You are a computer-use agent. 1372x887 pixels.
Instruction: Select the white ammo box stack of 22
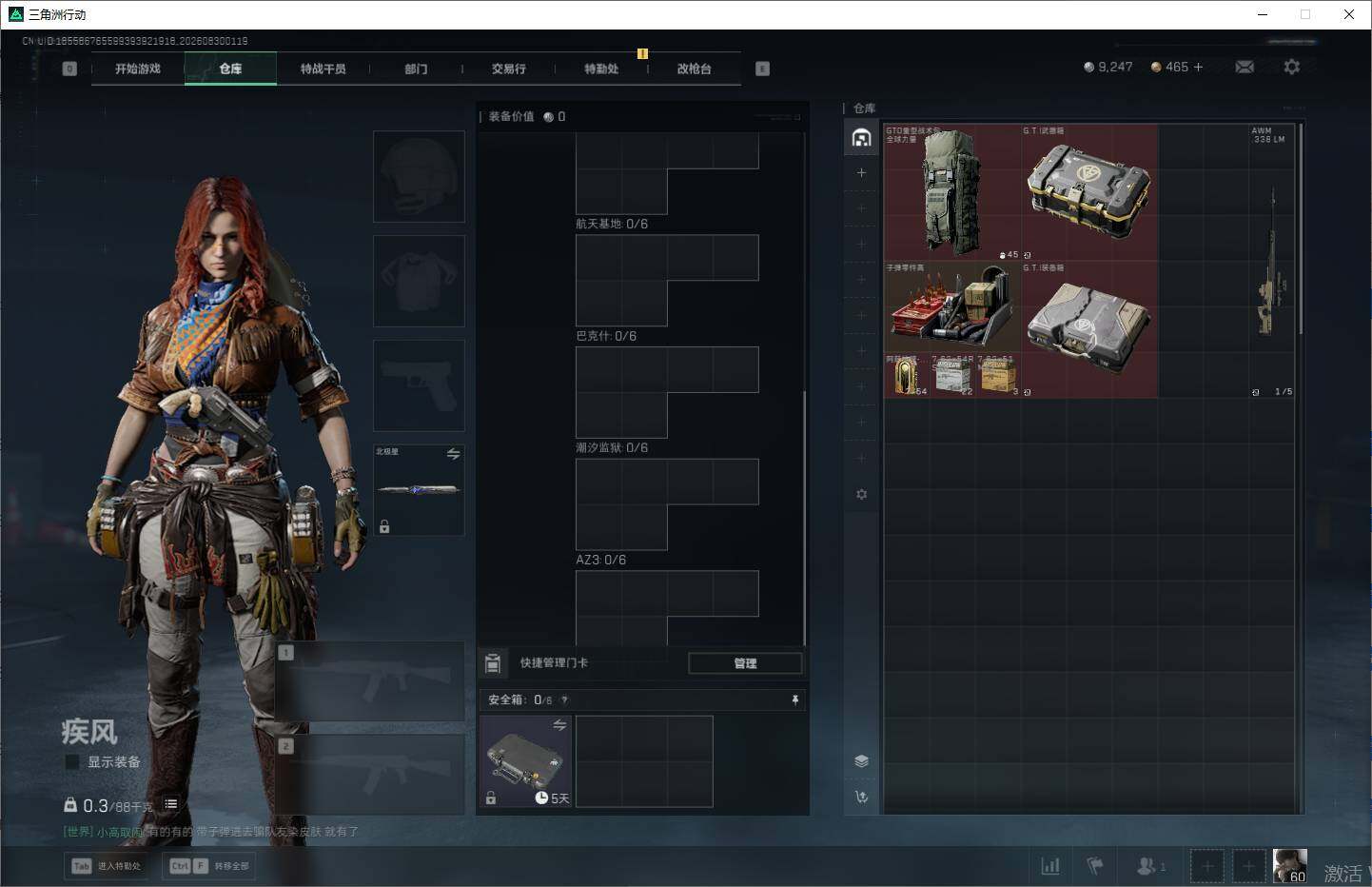[952, 375]
